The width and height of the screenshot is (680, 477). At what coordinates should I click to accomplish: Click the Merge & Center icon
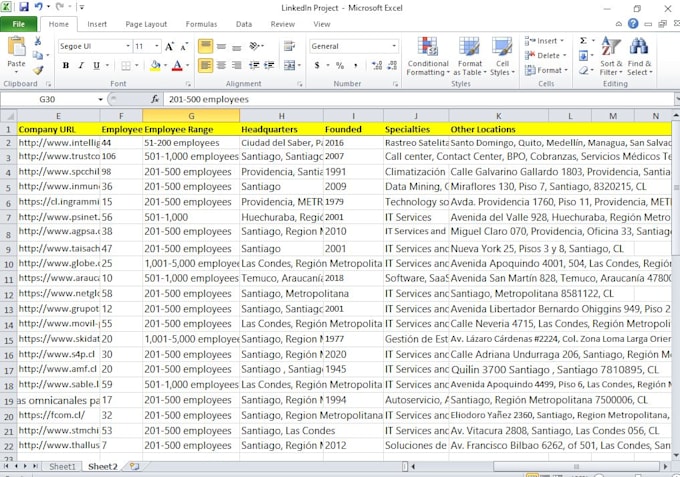point(289,65)
